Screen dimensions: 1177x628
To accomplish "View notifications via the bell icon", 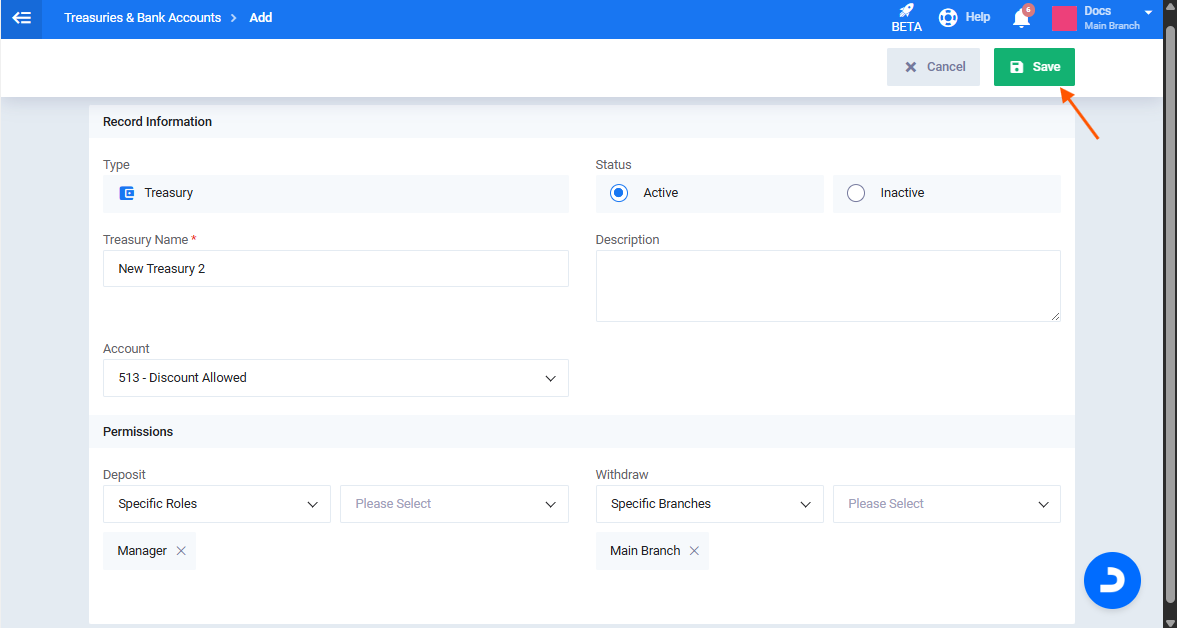I will pos(1021,18).
